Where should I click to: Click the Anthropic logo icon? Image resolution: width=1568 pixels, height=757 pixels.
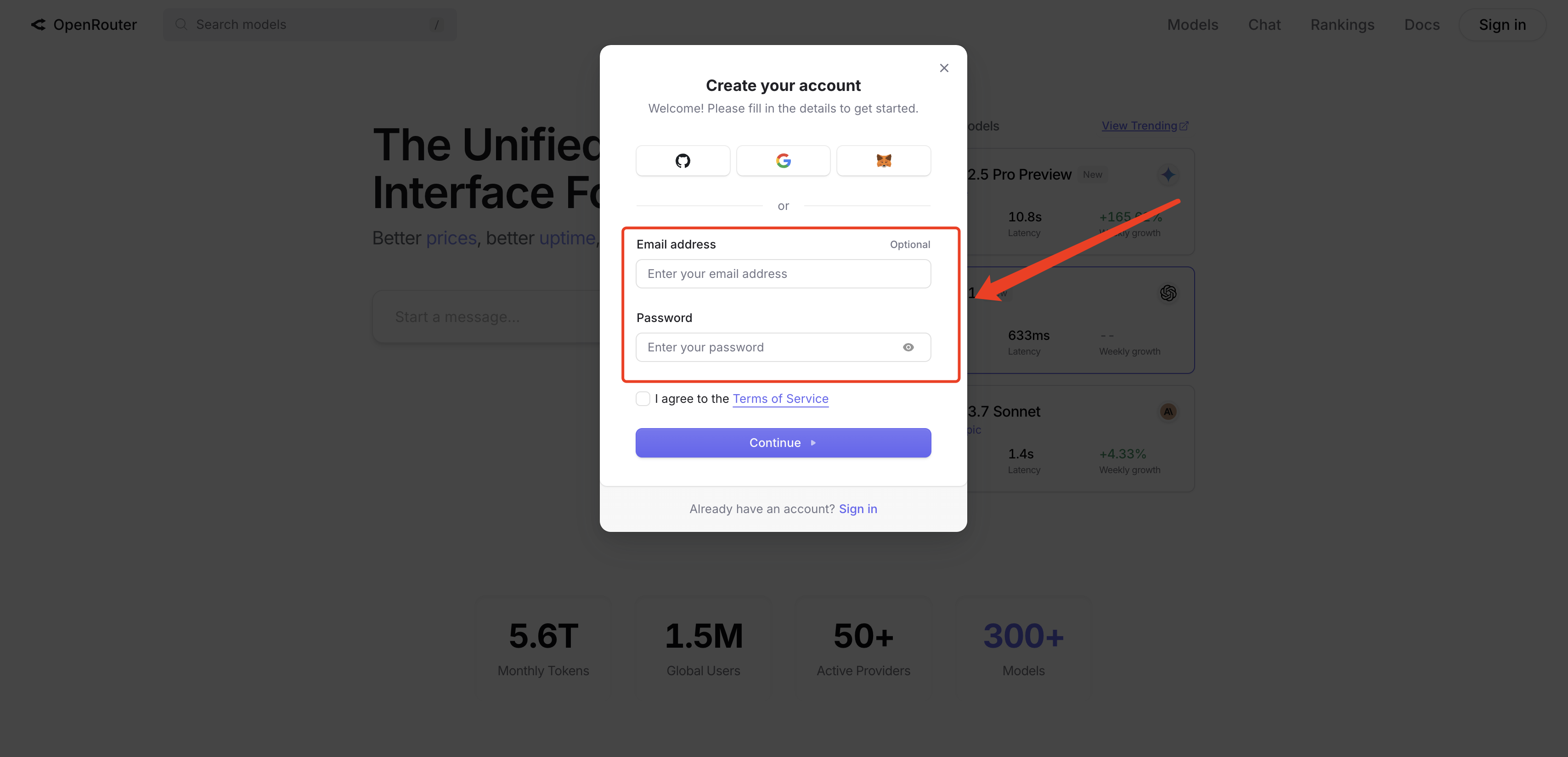pyautogui.click(x=1168, y=412)
